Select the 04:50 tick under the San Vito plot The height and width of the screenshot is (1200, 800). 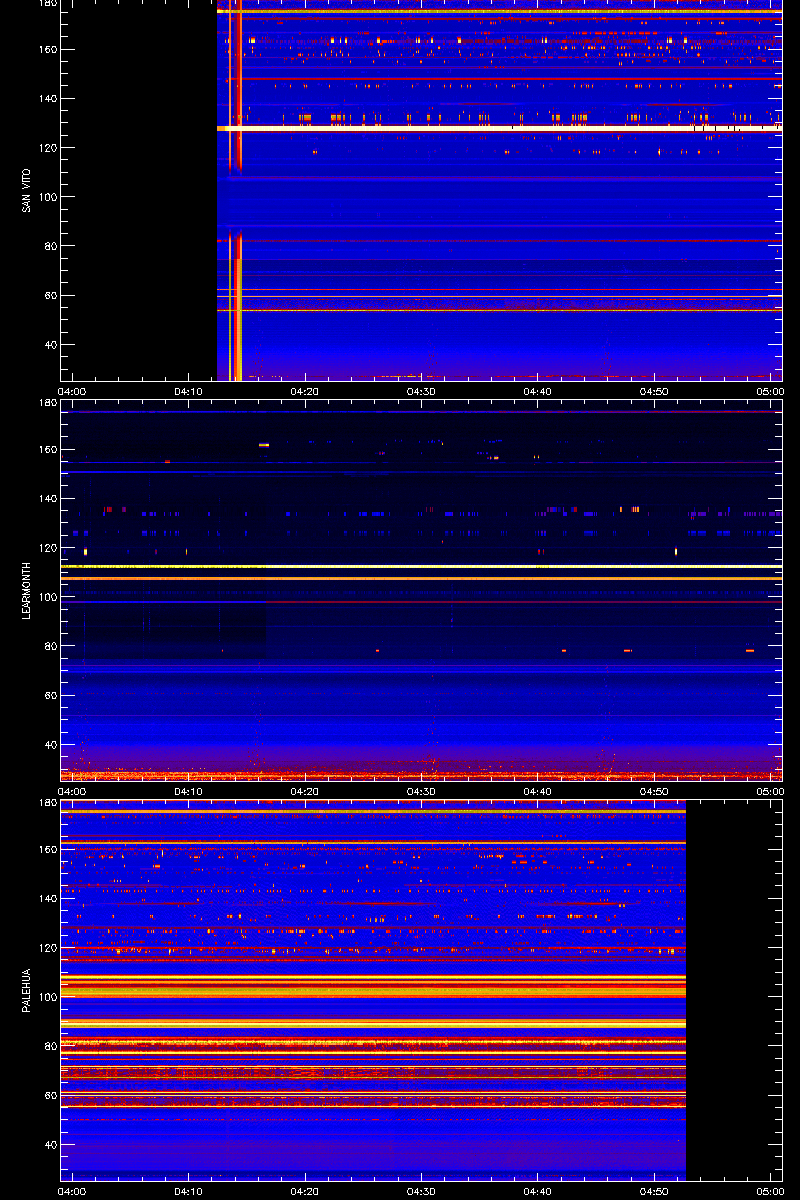click(x=654, y=392)
